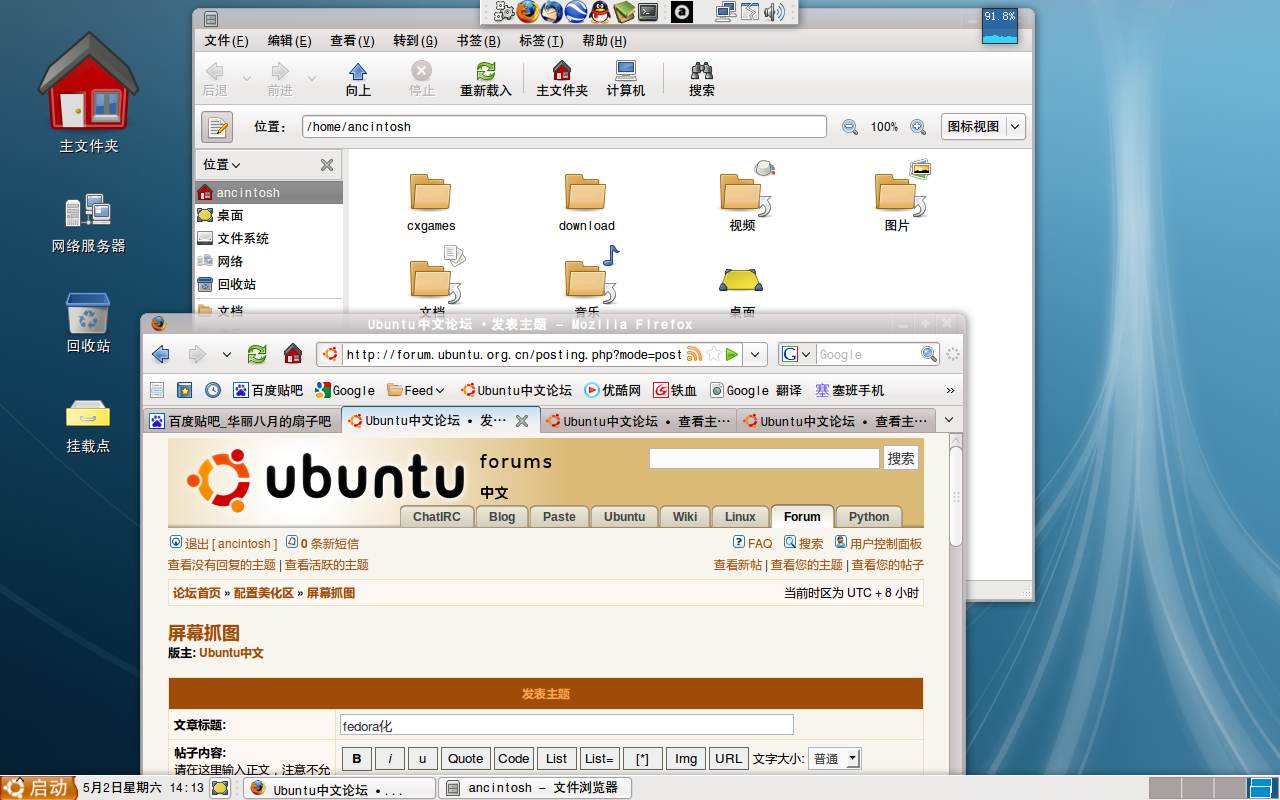Go to home folder via 主文件夹 toolbar icon
1280x800 pixels.
click(562, 79)
